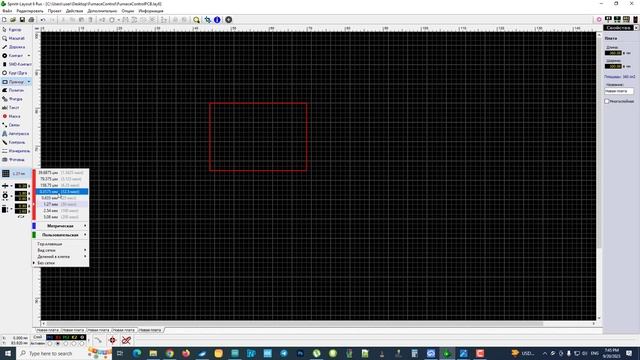The image size is (640, 360).
Task: Click the red crosshair icon in bottom bar
Action: (x=112, y=340)
